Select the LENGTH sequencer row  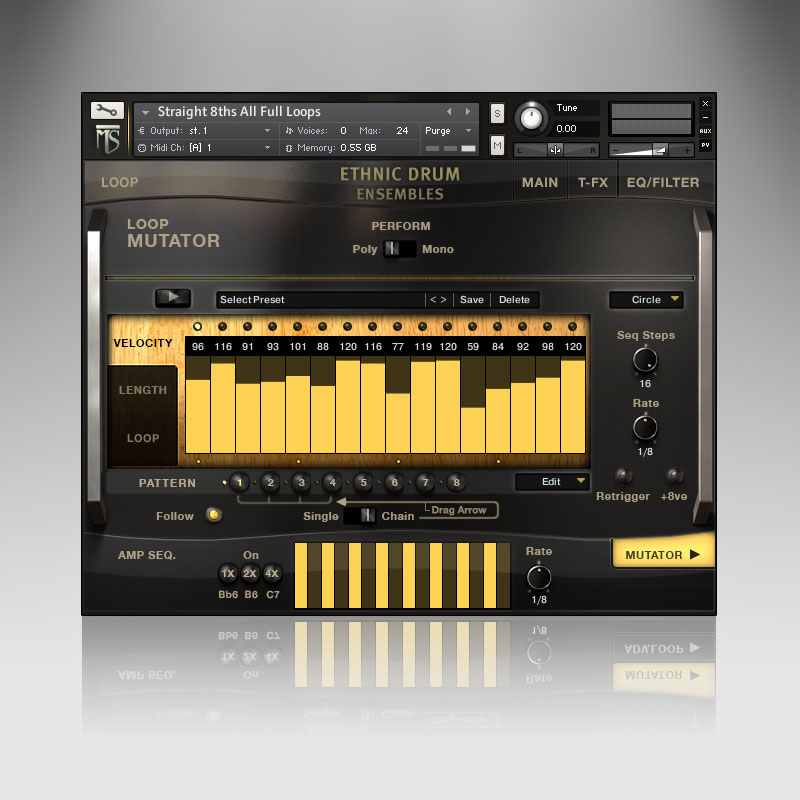click(x=143, y=390)
